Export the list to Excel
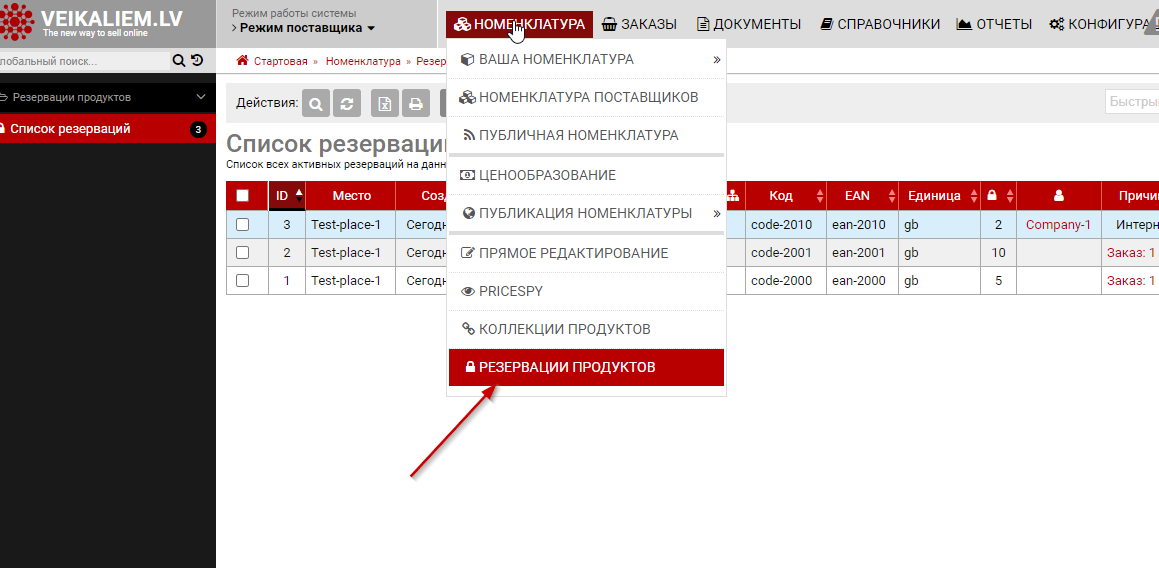The height and width of the screenshot is (568, 1159). click(x=385, y=103)
